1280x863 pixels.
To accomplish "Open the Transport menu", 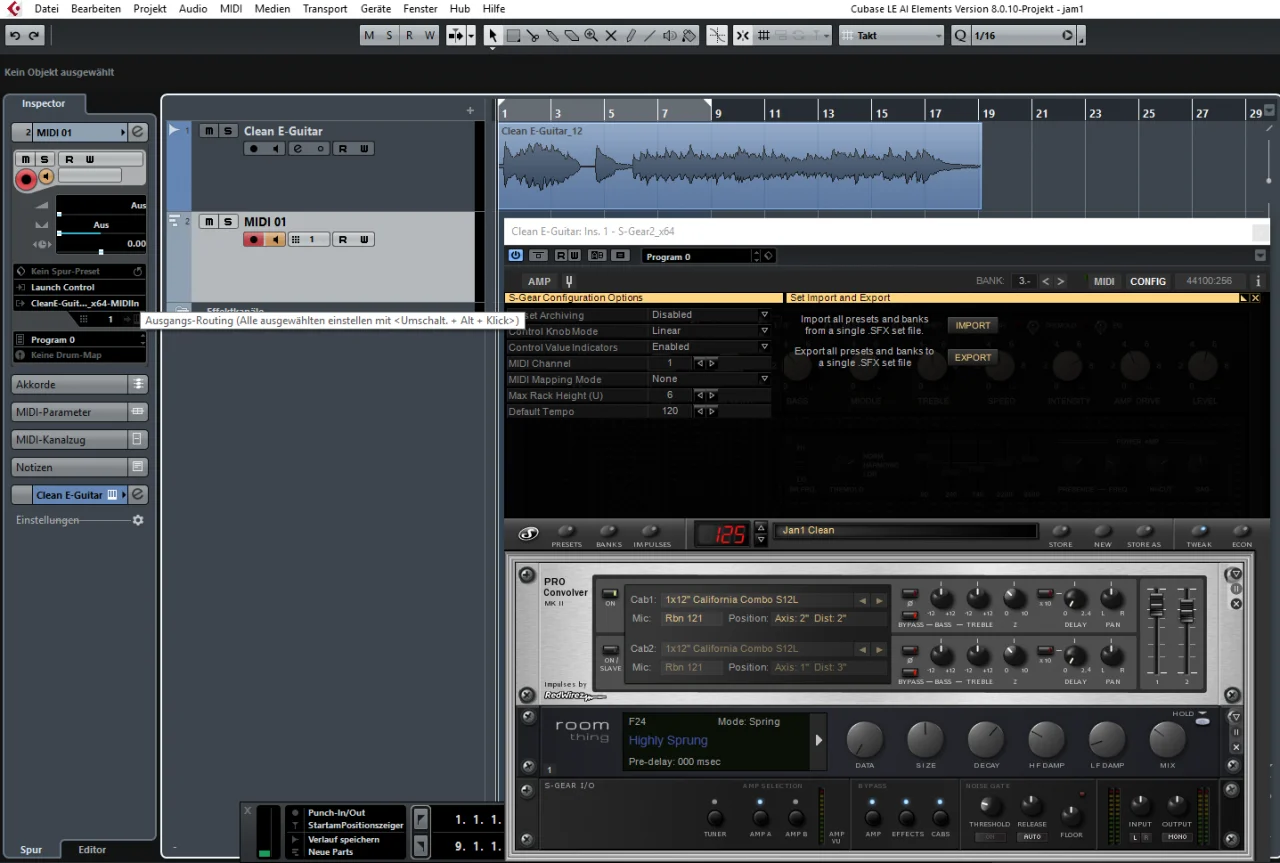I will coord(325,8).
